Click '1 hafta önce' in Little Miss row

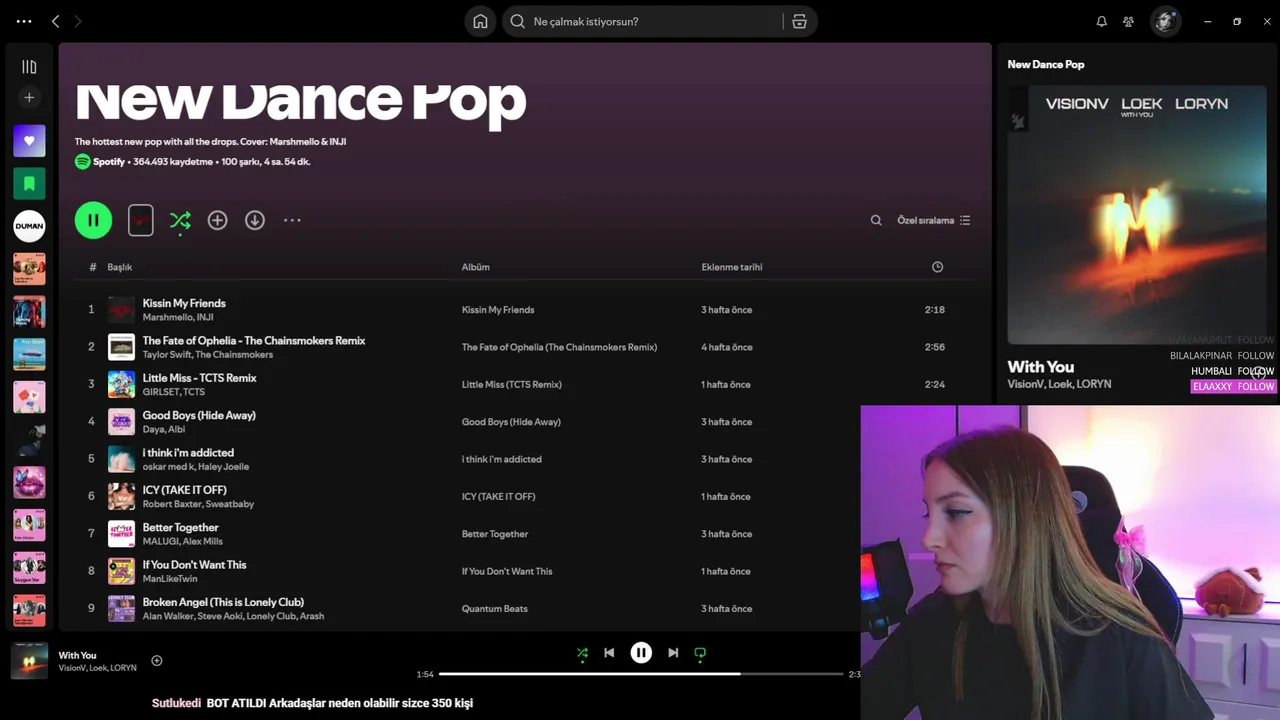[x=725, y=384]
